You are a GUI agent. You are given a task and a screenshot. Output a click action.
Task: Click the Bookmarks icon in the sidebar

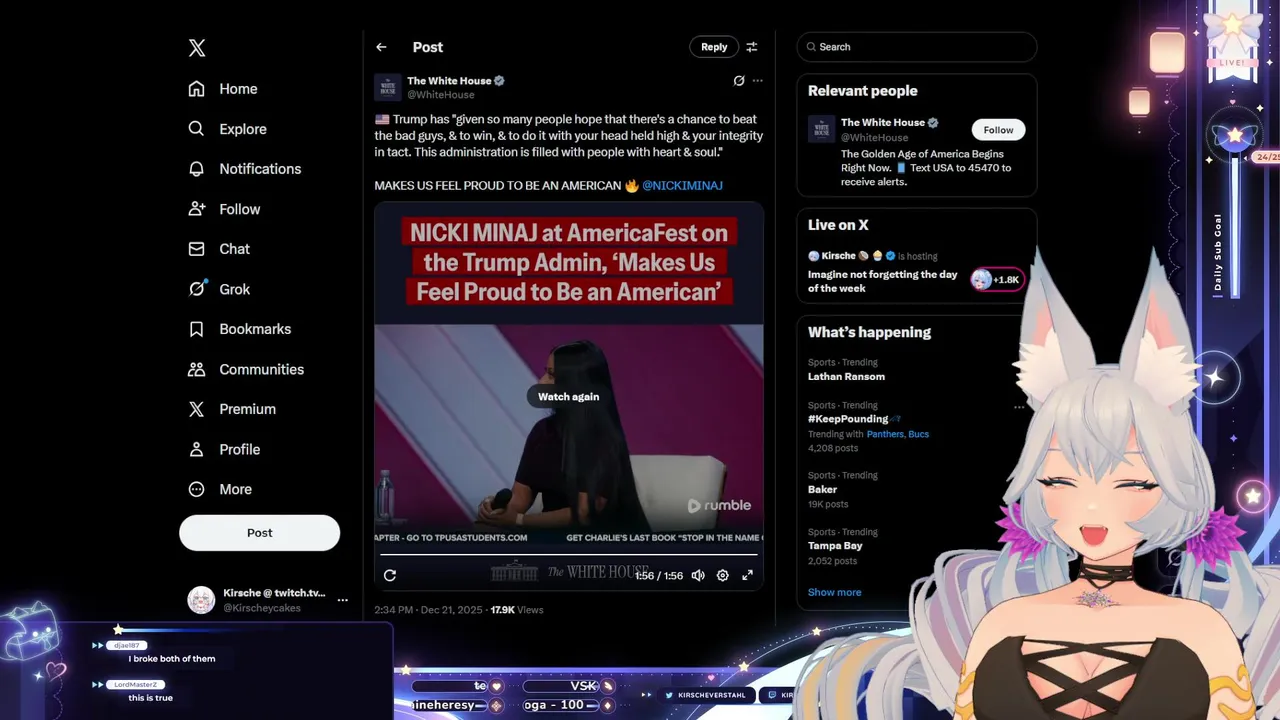197,329
